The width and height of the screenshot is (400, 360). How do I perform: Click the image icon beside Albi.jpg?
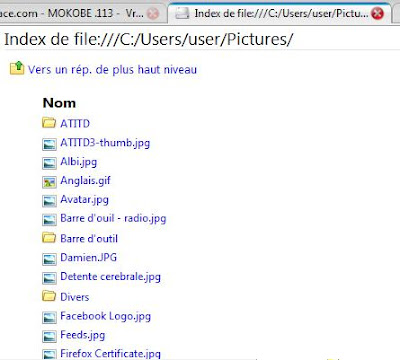[x=49, y=163]
